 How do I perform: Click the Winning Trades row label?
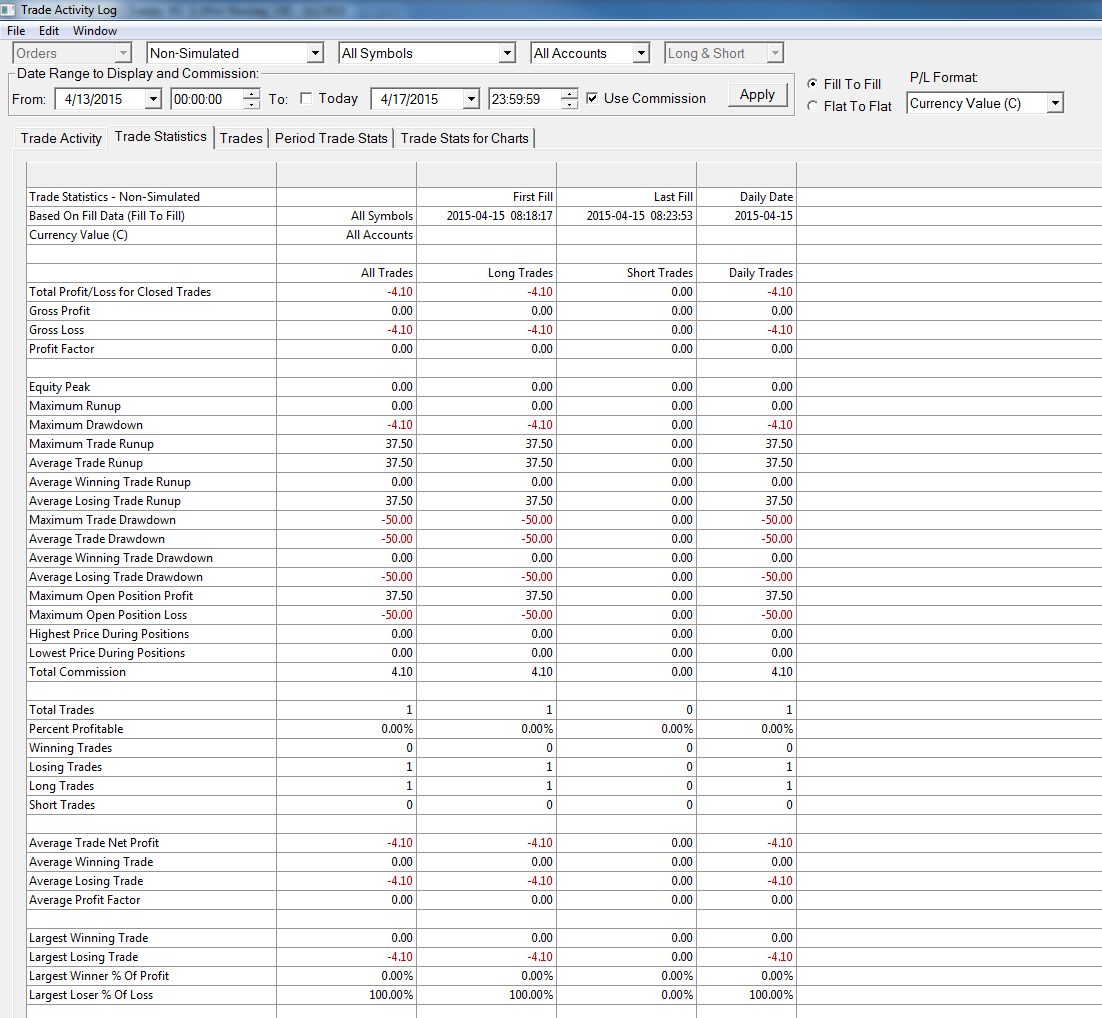(x=70, y=748)
